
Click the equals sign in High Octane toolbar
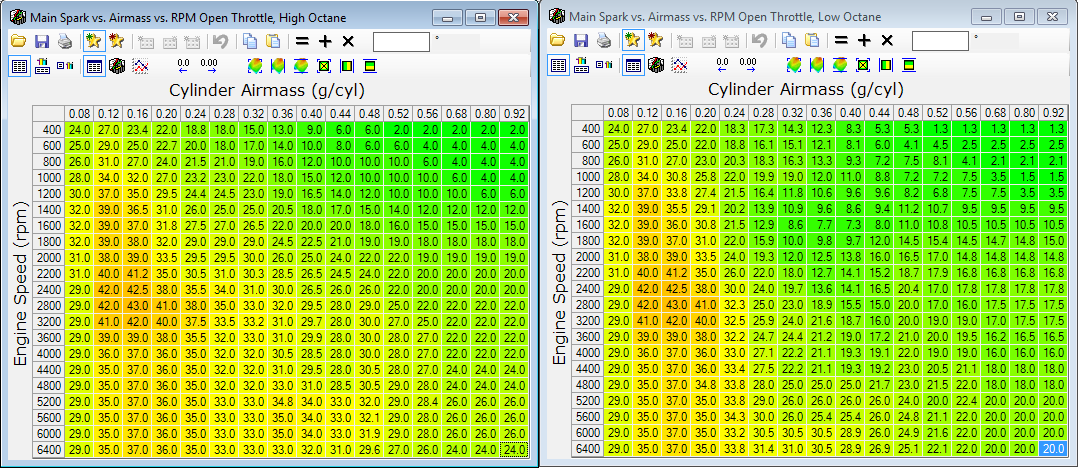pyautogui.click(x=301, y=41)
